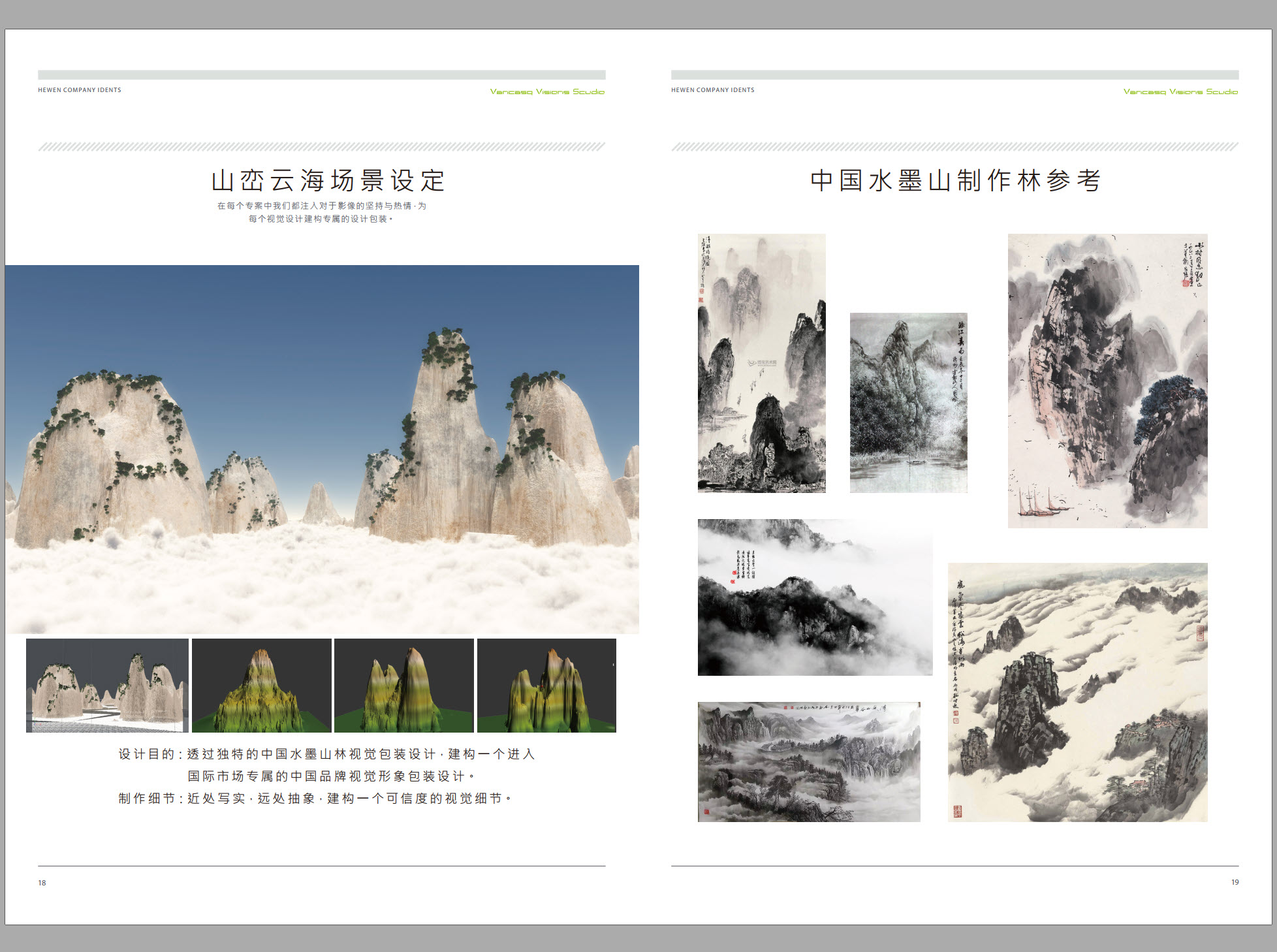The height and width of the screenshot is (952, 1277).
Task: Select the gray 3D mountain scene thumbnail
Action: pos(107,685)
